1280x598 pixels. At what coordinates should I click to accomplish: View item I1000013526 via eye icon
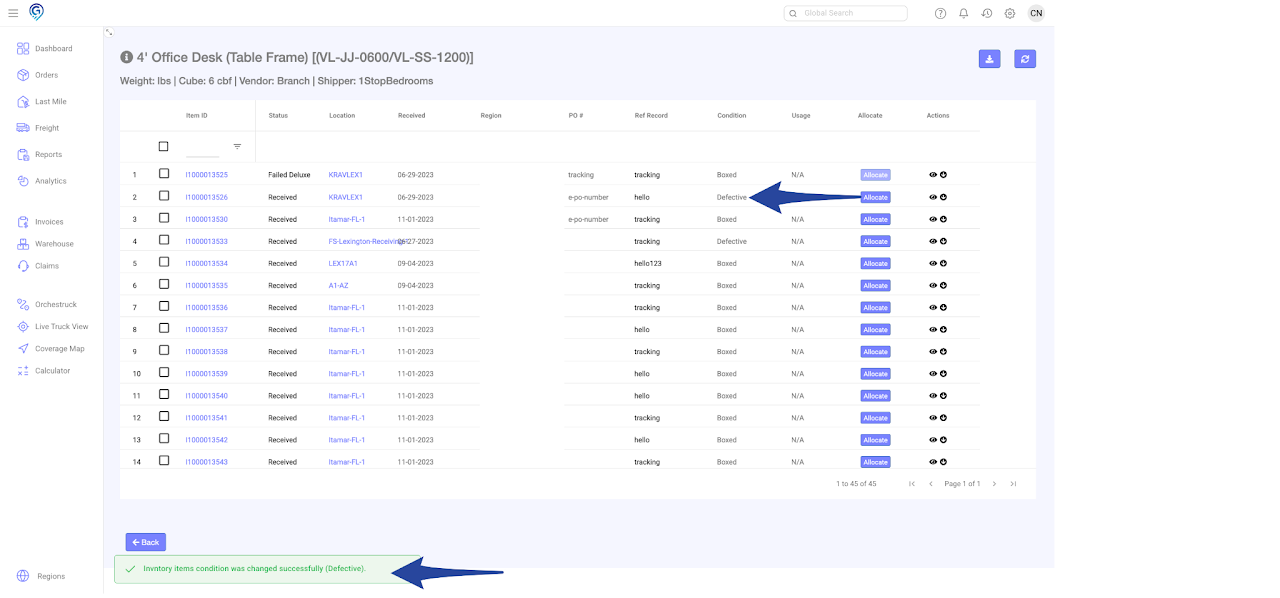[x=933, y=197]
